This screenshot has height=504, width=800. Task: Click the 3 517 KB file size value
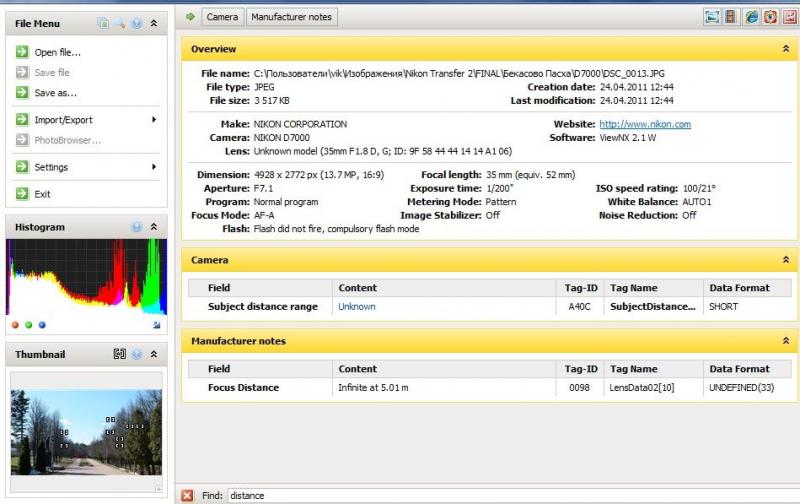pyautogui.click(x=272, y=100)
